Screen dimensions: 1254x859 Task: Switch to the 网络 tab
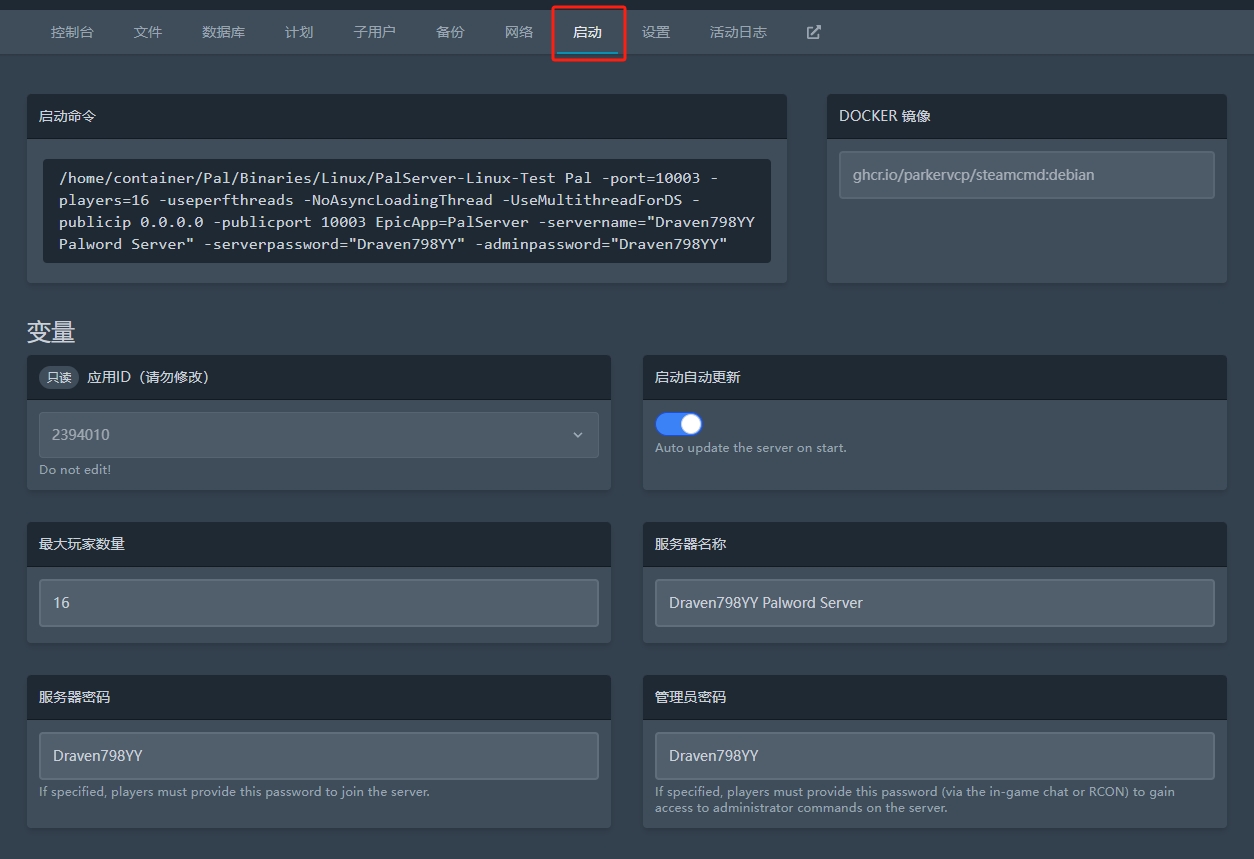[x=519, y=32]
